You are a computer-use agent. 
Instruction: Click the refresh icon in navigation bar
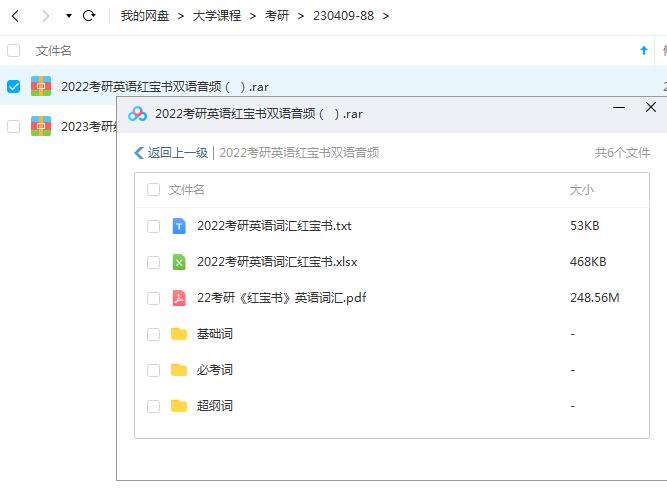click(x=89, y=16)
